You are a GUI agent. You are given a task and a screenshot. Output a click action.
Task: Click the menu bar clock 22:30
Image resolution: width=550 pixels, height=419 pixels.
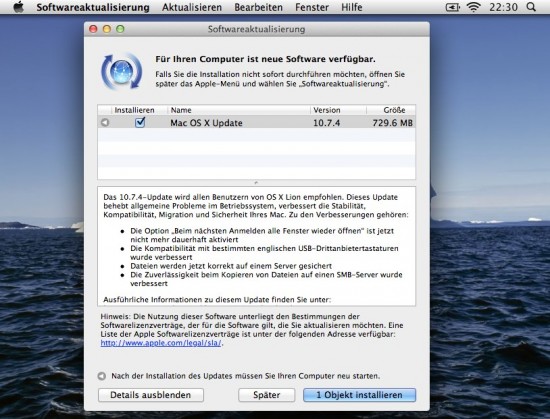(x=503, y=7)
